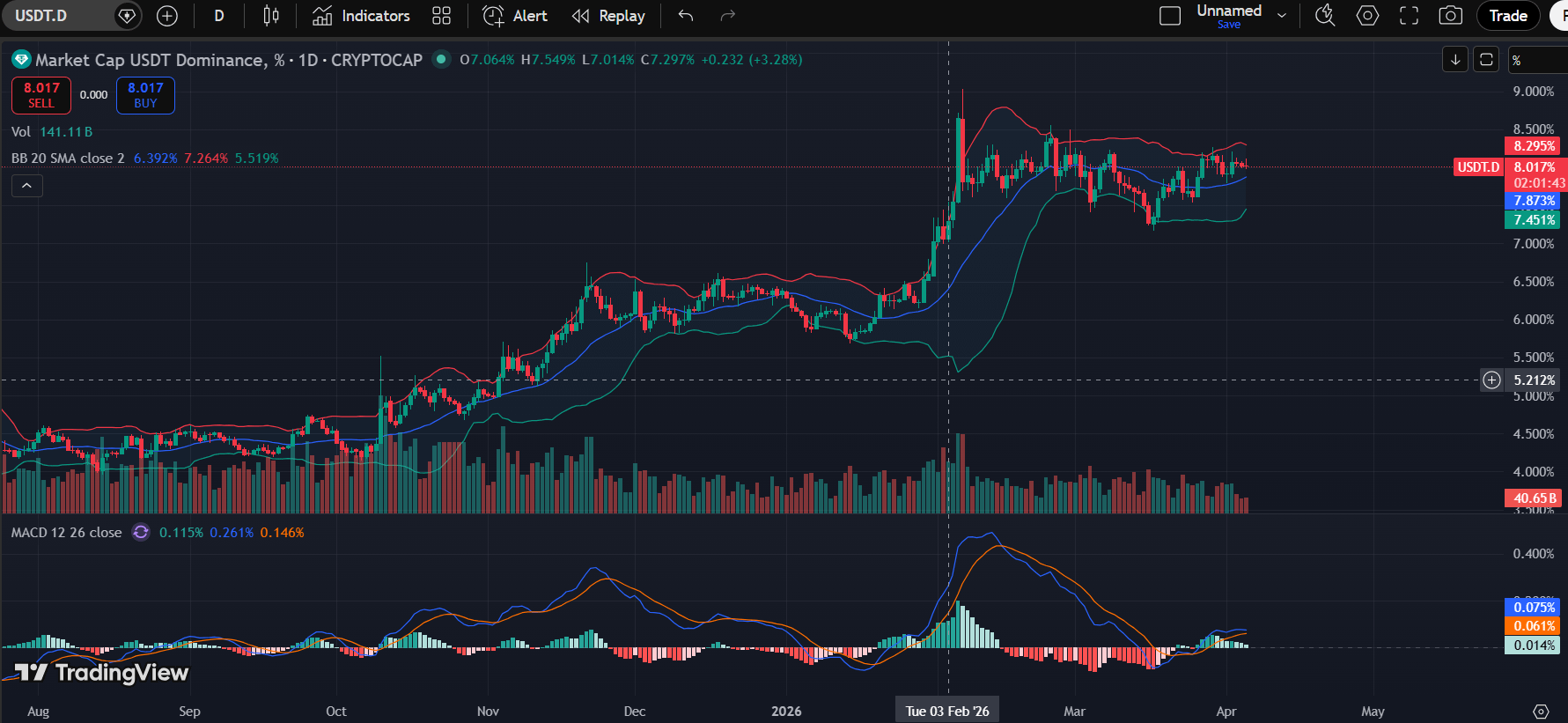Select the layout setup square icon

pos(1170,16)
